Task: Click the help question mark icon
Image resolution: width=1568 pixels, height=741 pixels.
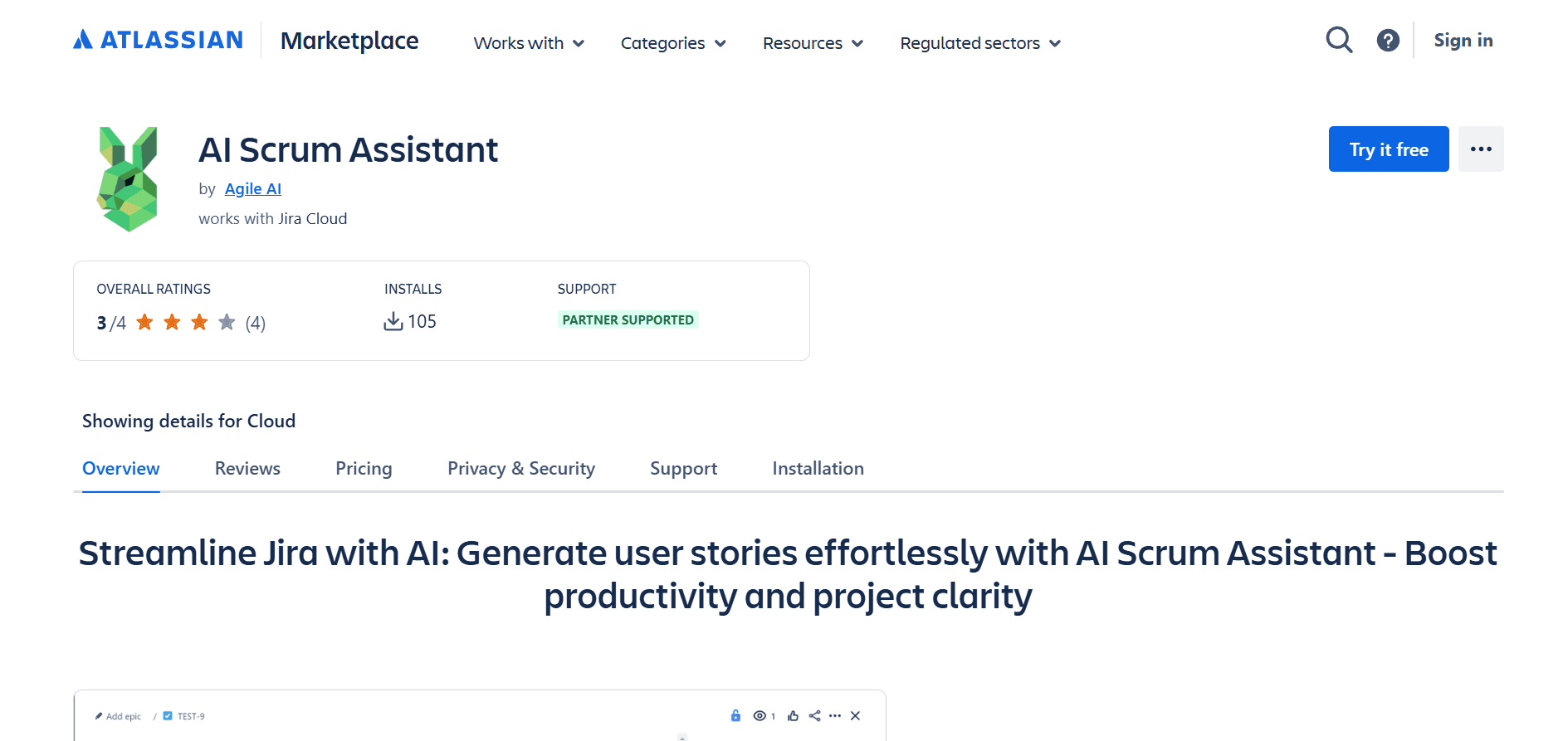Action: click(x=1388, y=40)
